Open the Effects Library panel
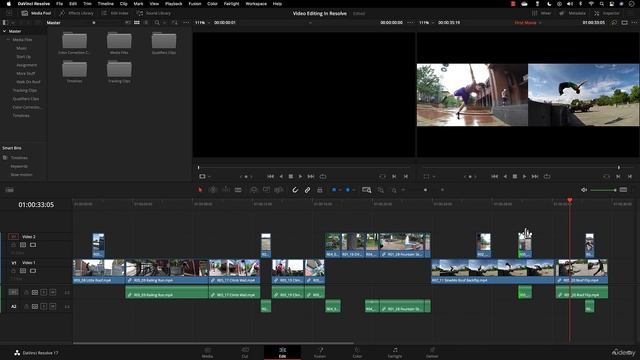This screenshot has width=640, height=360. pos(76,13)
